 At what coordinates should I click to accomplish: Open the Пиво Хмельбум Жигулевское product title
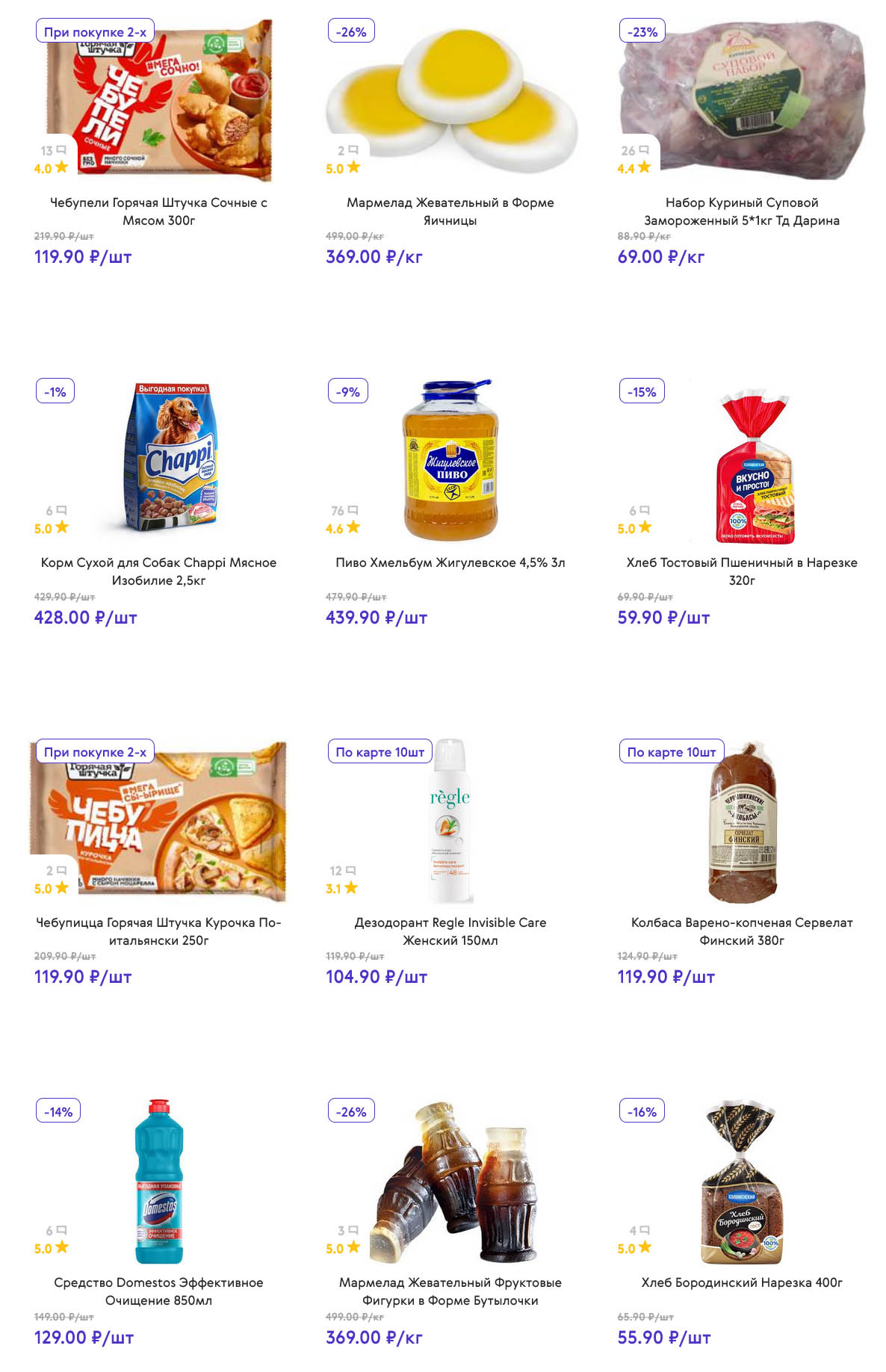pos(450,562)
